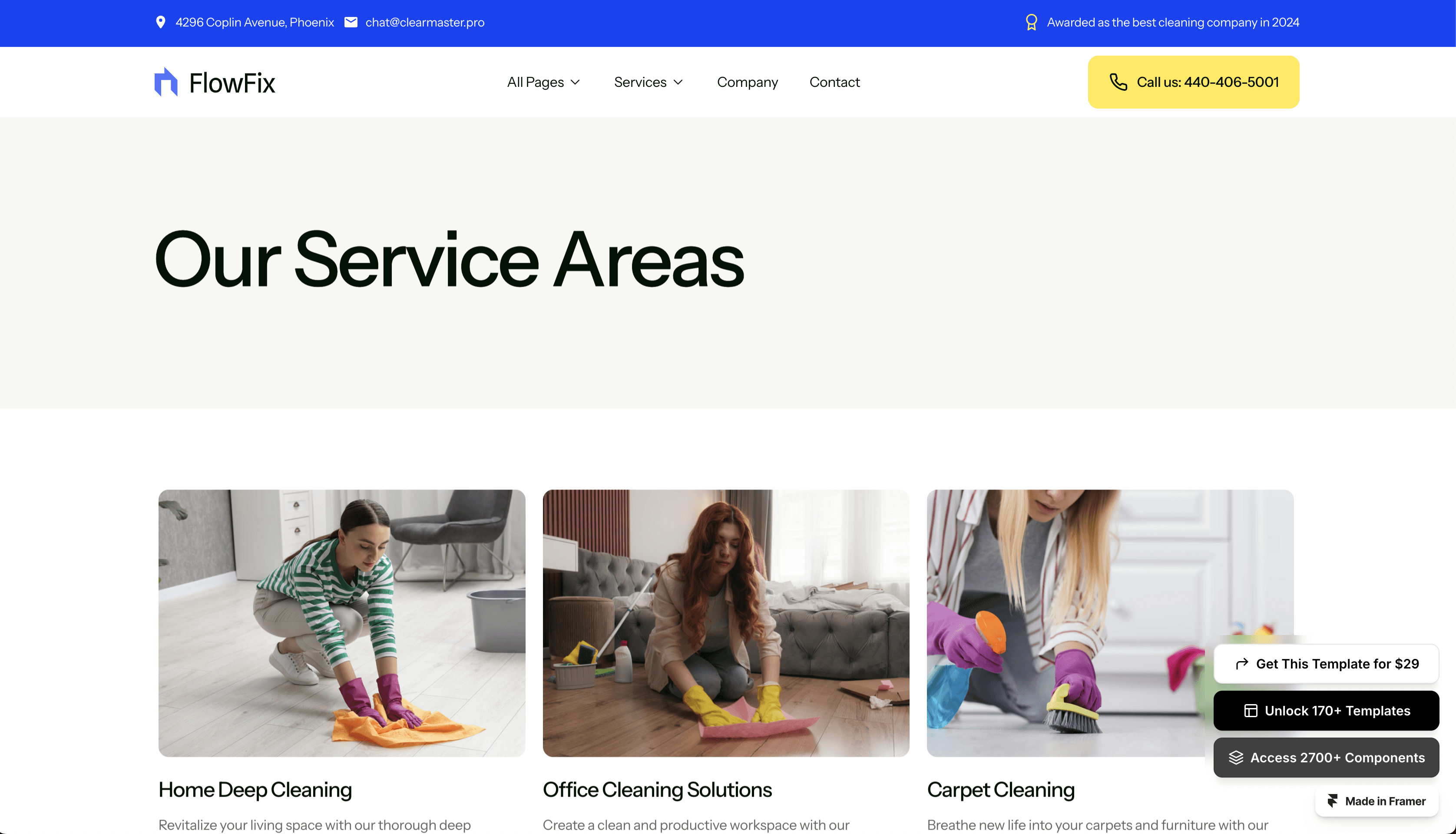The image size is (1456, 834).
Task: Click the Carpet Cleaning heading
Action: click(1001, 790)
